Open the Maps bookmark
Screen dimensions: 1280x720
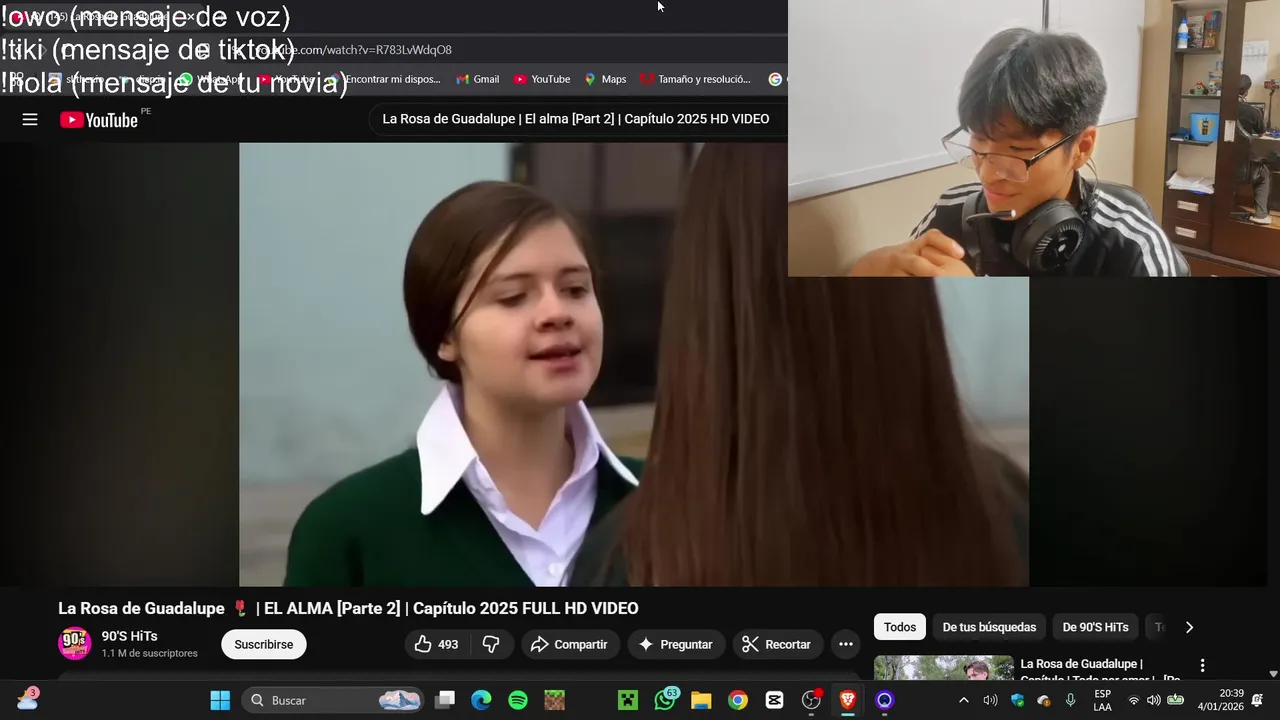click(x=605, y=79)
